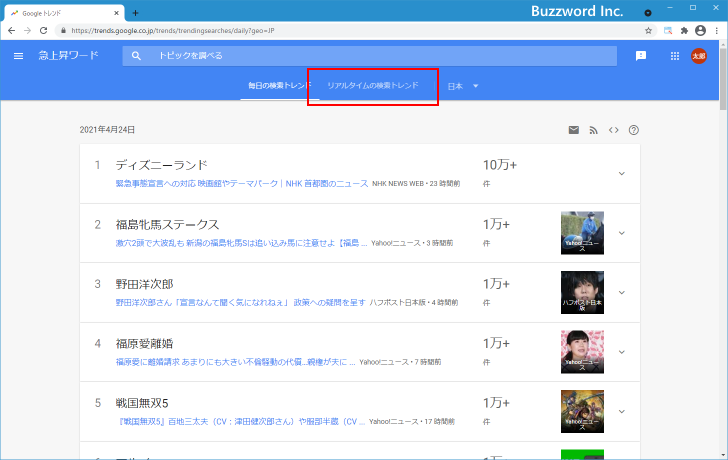The width and height of the screenshot is (728, 460).
Task: Open the 福原愛に離婚請求 article link
Action: click(x=235, y=362)
